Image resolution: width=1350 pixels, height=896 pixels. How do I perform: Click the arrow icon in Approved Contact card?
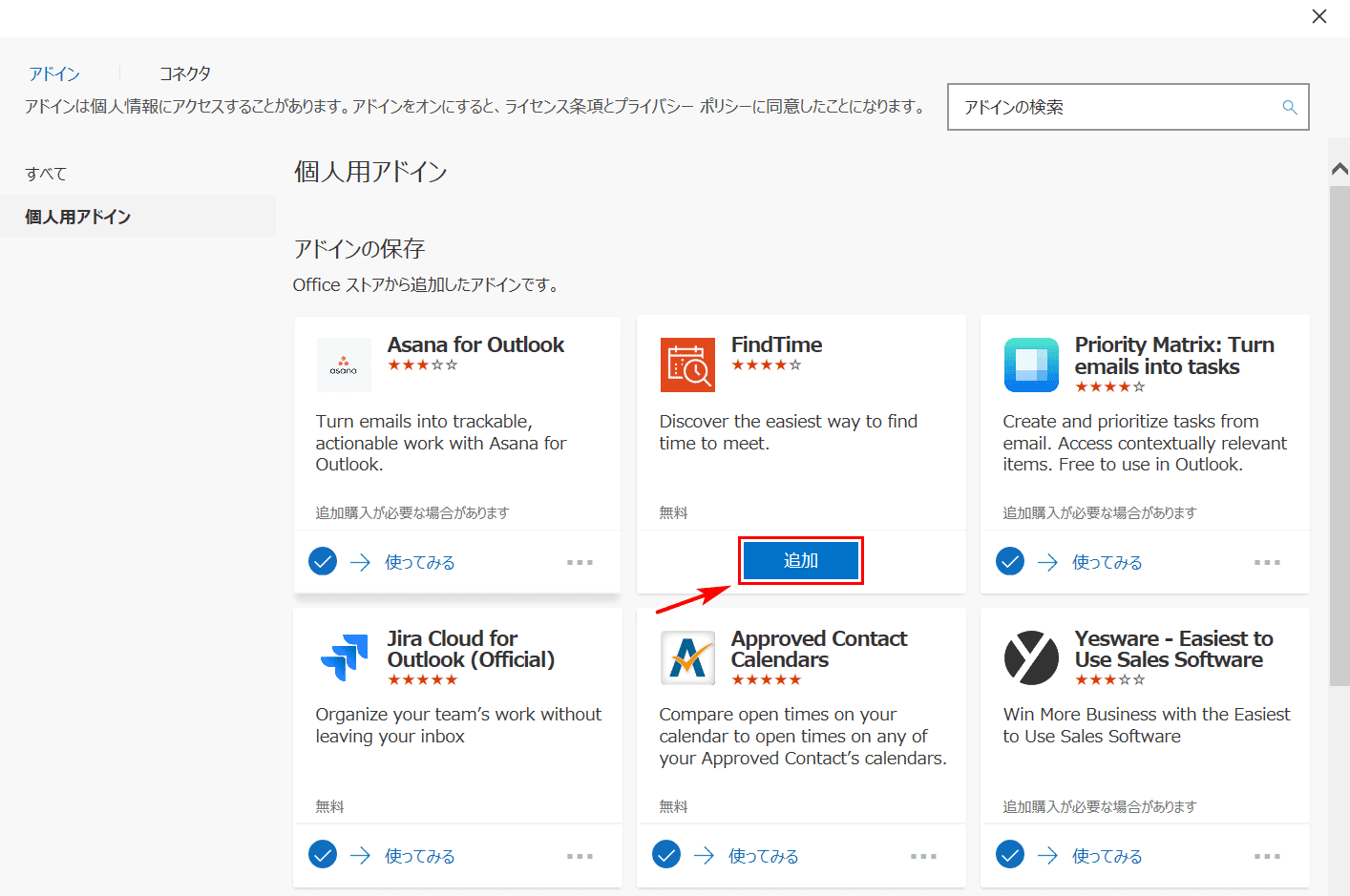click(704, 856)
